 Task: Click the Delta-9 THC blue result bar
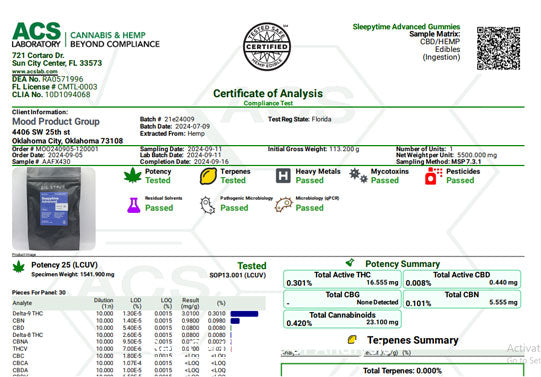click(244, 314)
